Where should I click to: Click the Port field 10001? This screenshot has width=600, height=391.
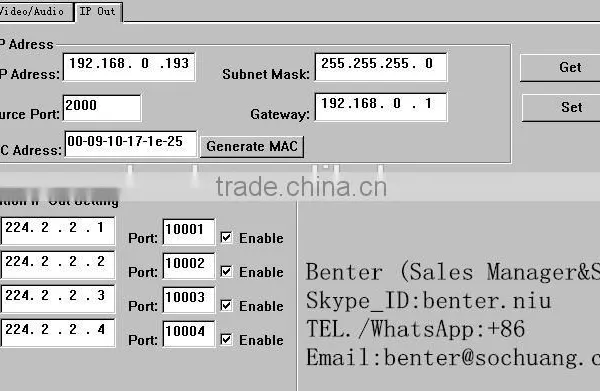point(189,232)
